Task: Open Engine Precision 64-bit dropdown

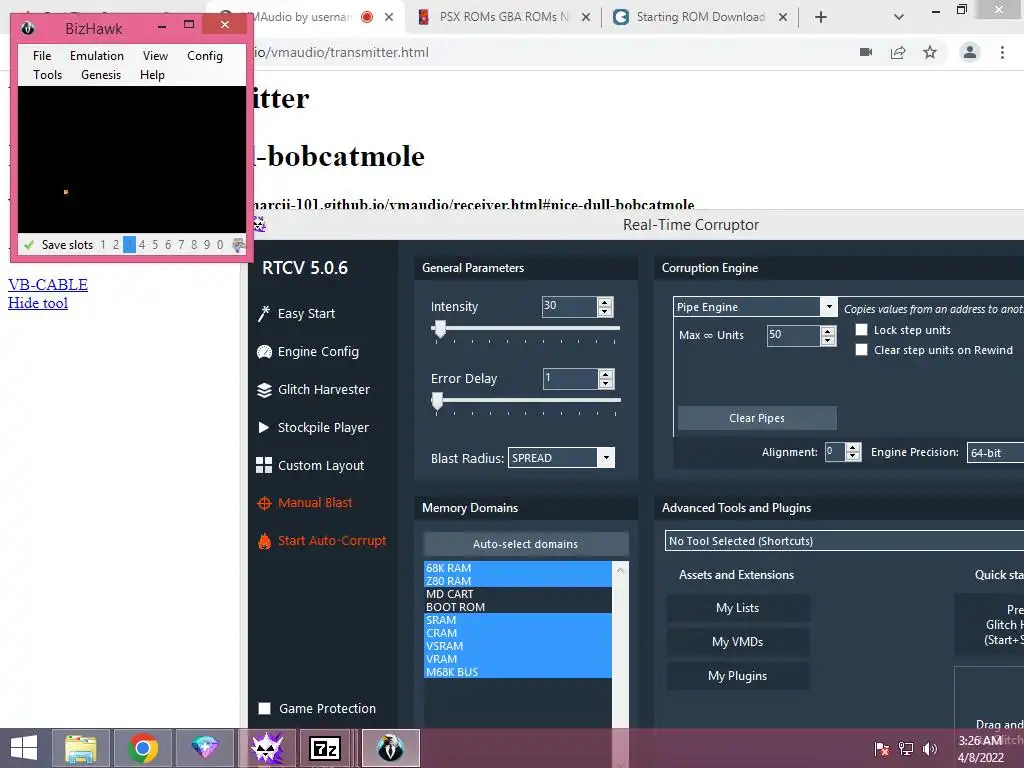Action: [995, 453]
